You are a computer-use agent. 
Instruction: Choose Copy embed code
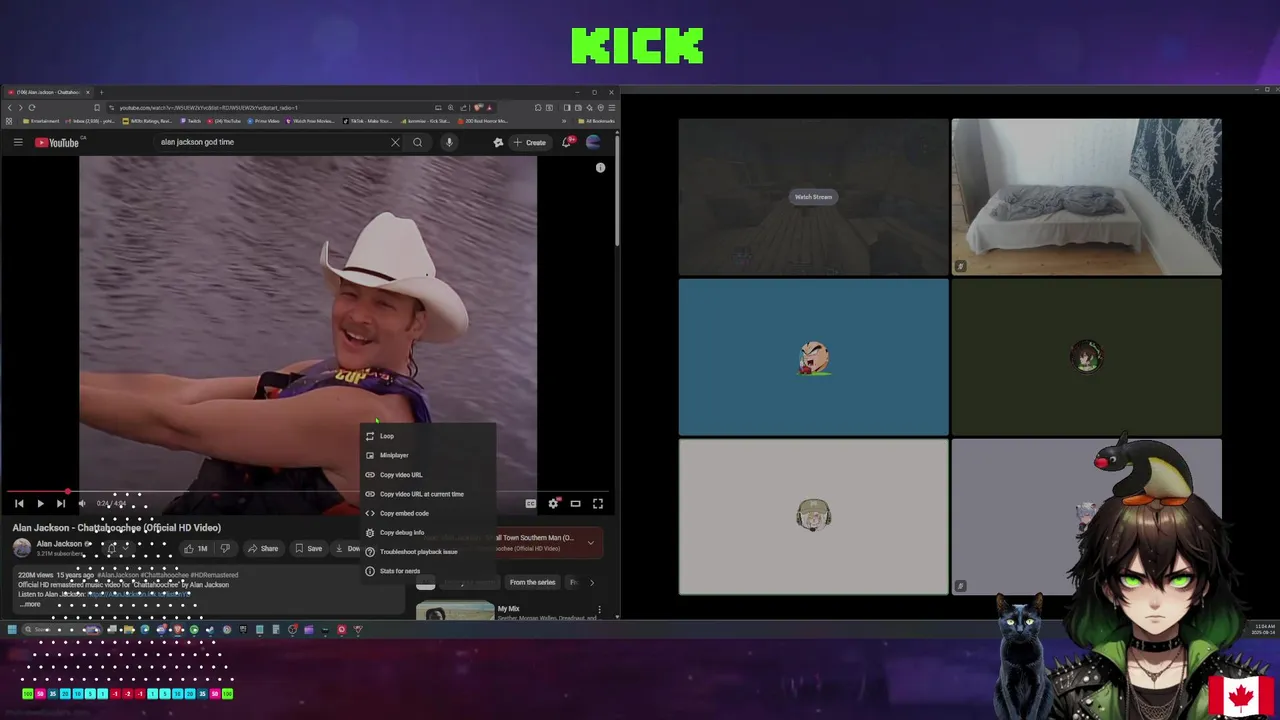[x=428, y=513]
